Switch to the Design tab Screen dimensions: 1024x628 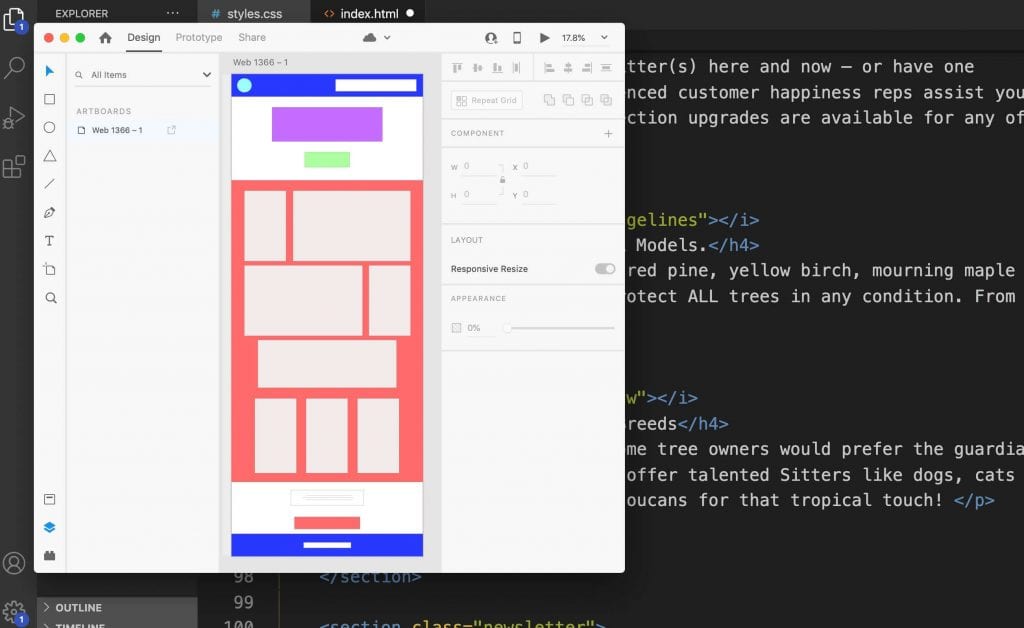[144, 38]
